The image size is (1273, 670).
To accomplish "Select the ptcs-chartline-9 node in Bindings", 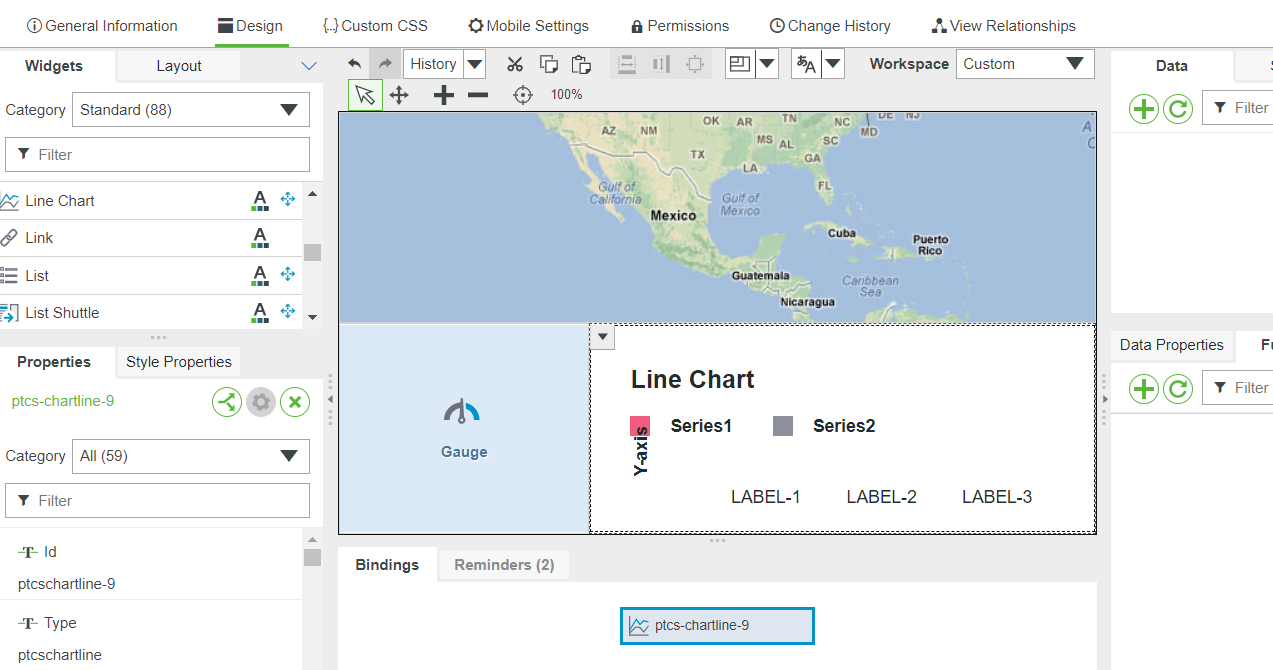I will 717,626.
